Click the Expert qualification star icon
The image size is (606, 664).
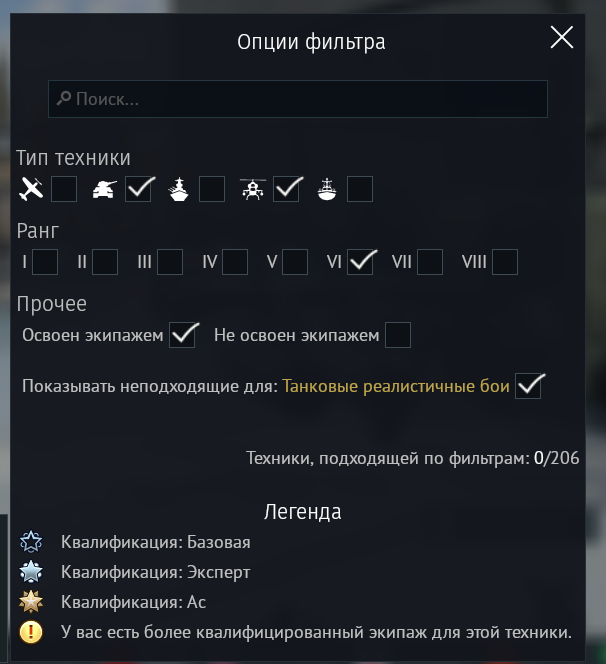pyautogui.click(x=32, y=572)
